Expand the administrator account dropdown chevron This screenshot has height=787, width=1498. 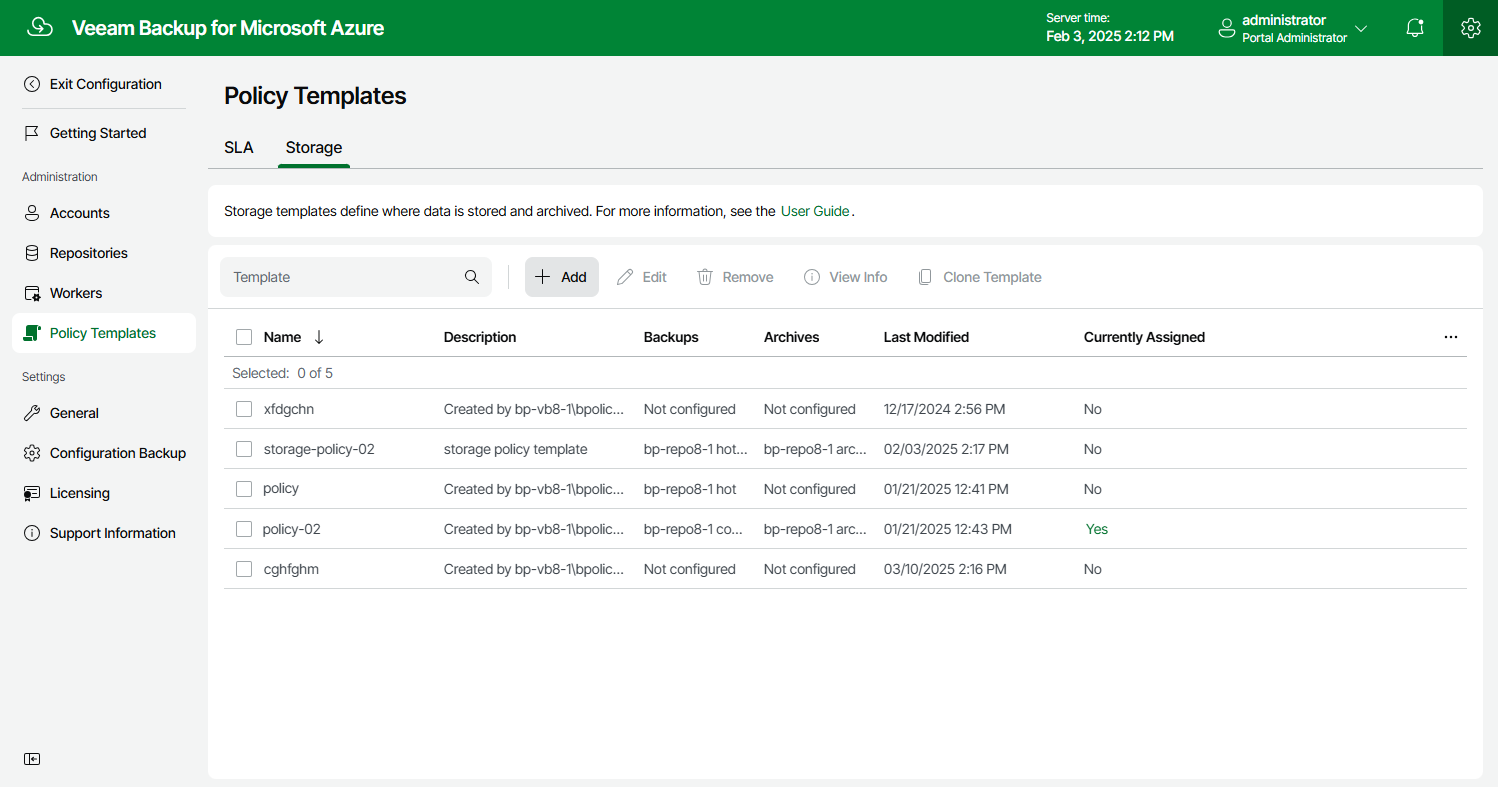click(1361, 29)
